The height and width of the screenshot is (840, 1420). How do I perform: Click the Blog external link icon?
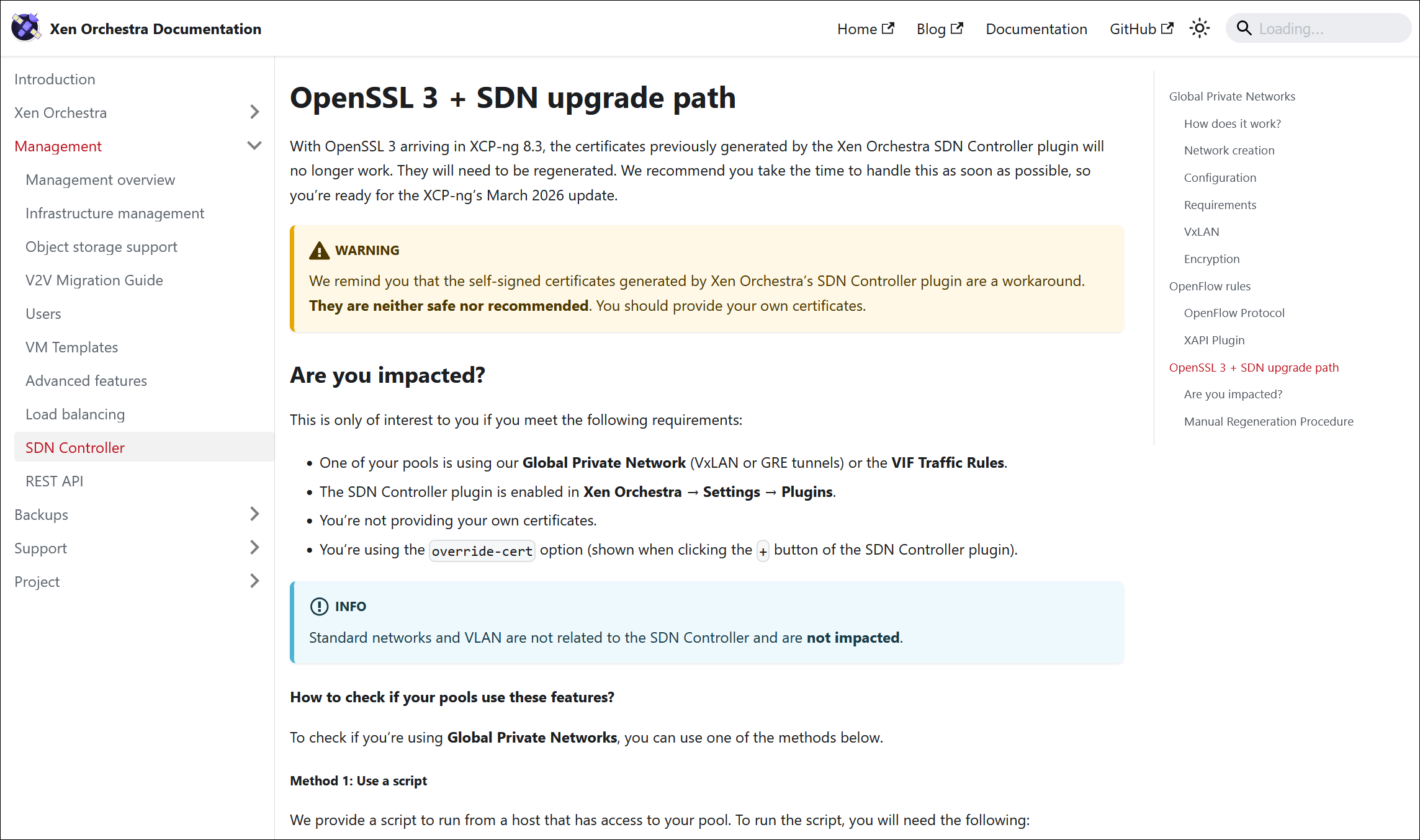(957, 29)
